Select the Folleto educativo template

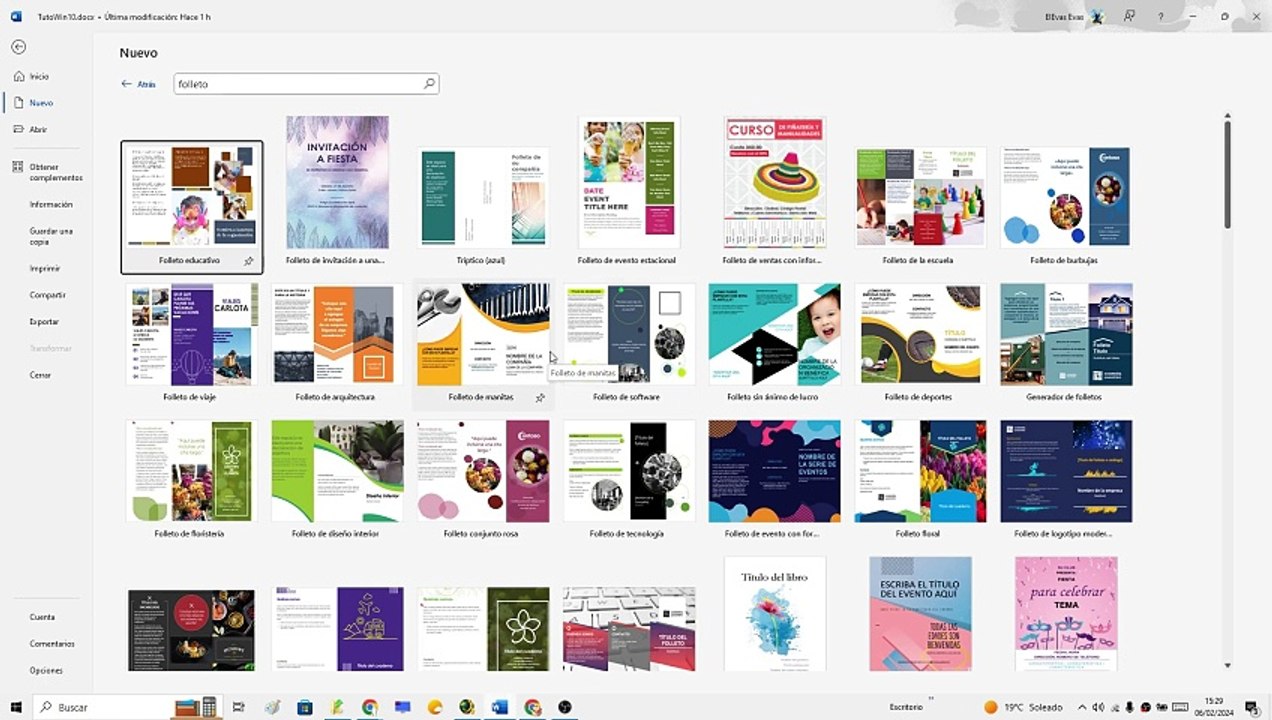(191, 206)
